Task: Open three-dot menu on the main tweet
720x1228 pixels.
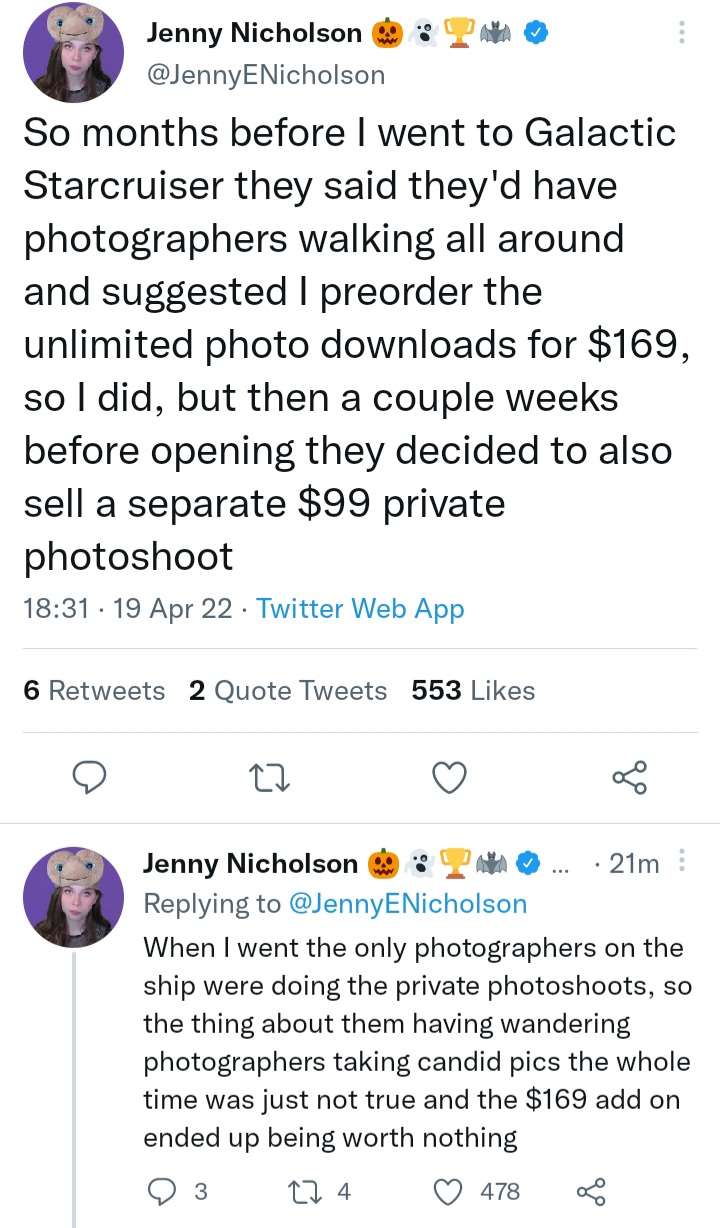Action: (682, 32)
